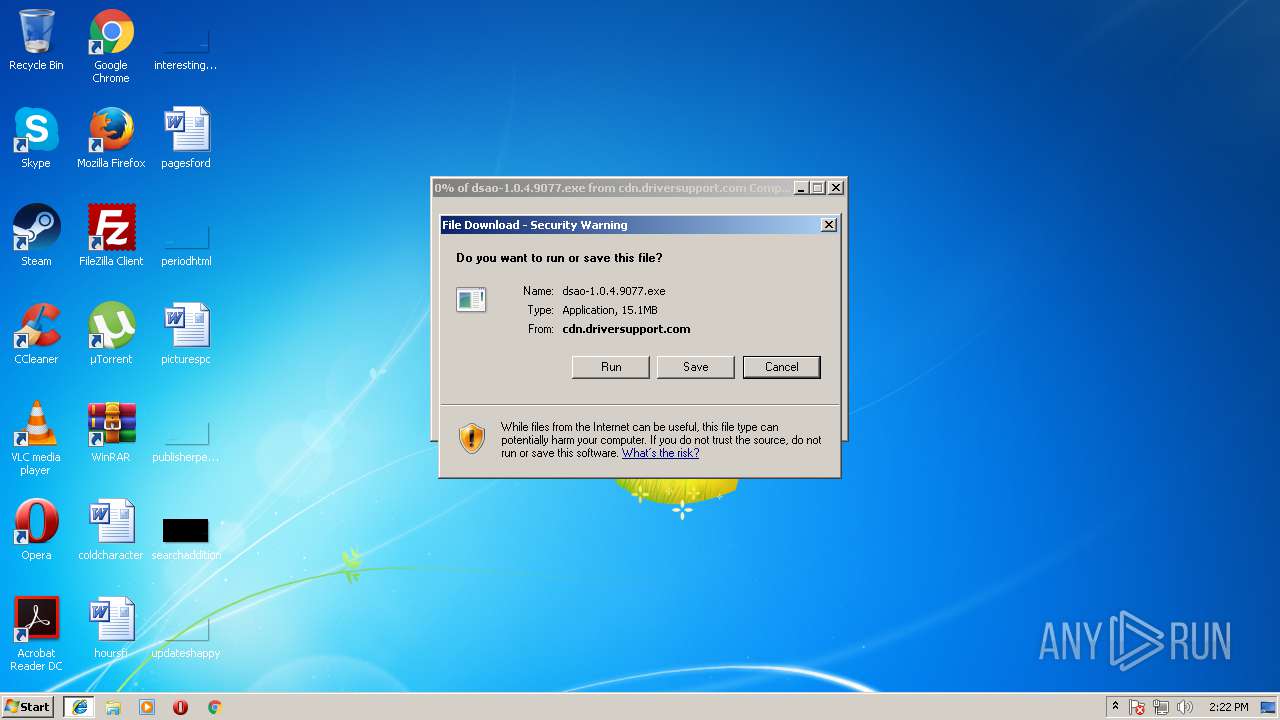Open the network tray icon
The image size is (1280, 720).
(x=1161, y=707)
